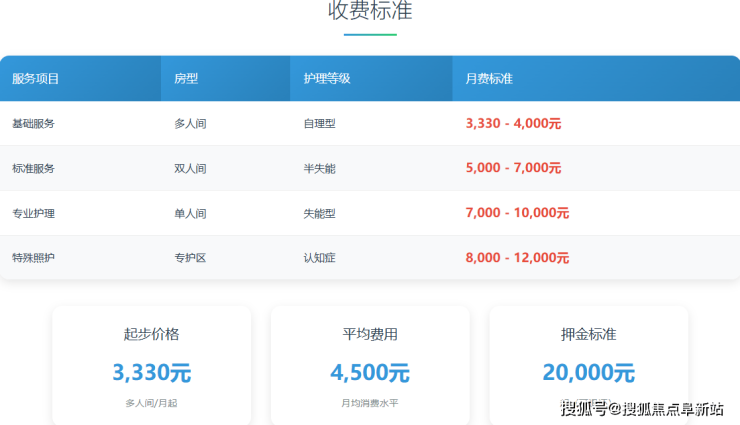
Task: Open the 起步价格 summary card
Action: 151,365
